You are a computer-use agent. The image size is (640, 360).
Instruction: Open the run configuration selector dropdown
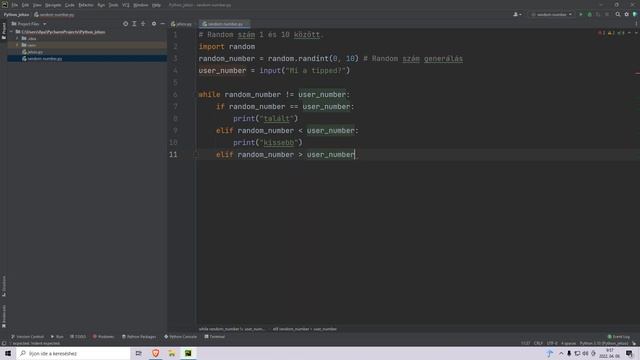pyautogui.click(x=551, y=15)
